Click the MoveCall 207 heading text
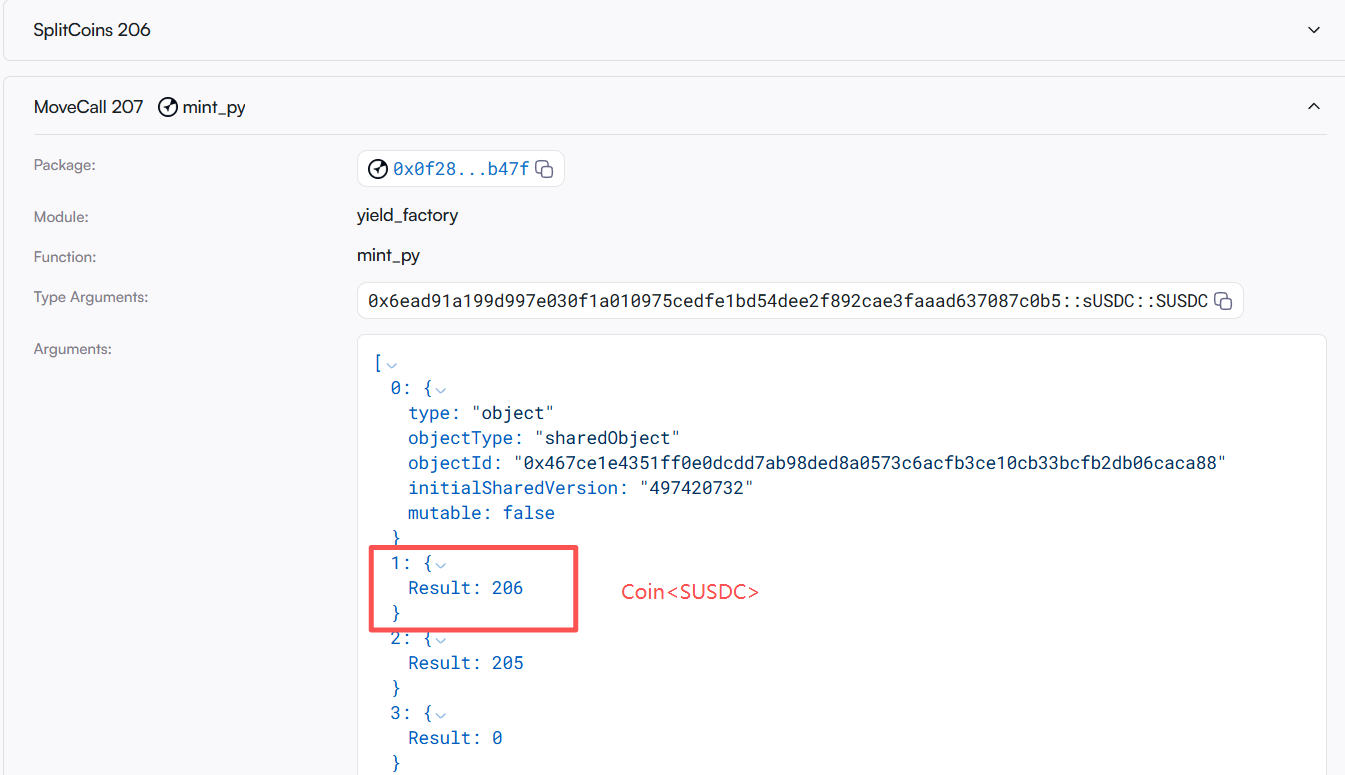This screenshot has height=775, width=1345. pyautogui.click(x=89, y=107)
